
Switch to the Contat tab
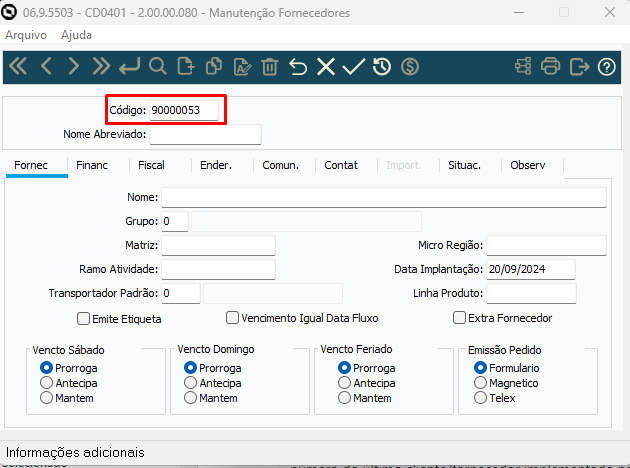(x=341, y=165)
